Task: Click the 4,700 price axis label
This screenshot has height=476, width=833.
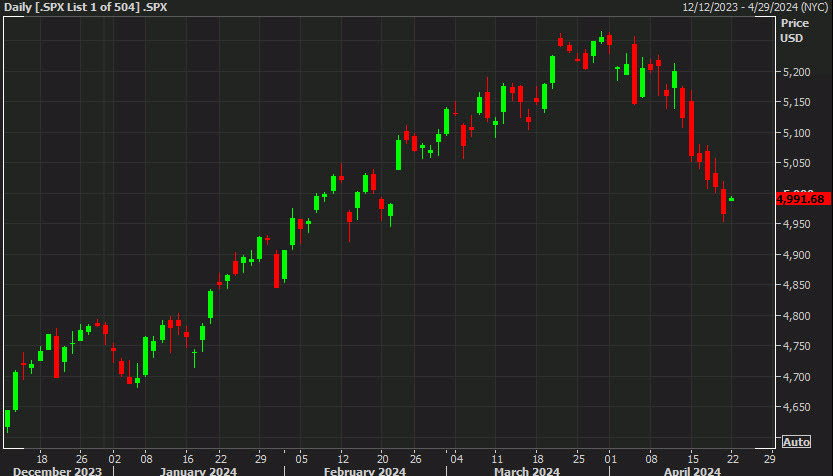Action: point(796,377)
